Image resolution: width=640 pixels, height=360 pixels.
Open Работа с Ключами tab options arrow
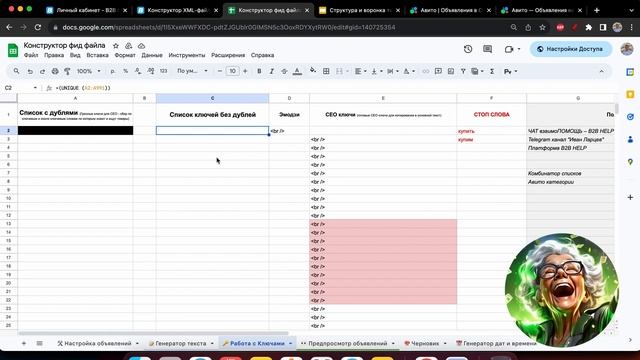coord(291,344)
